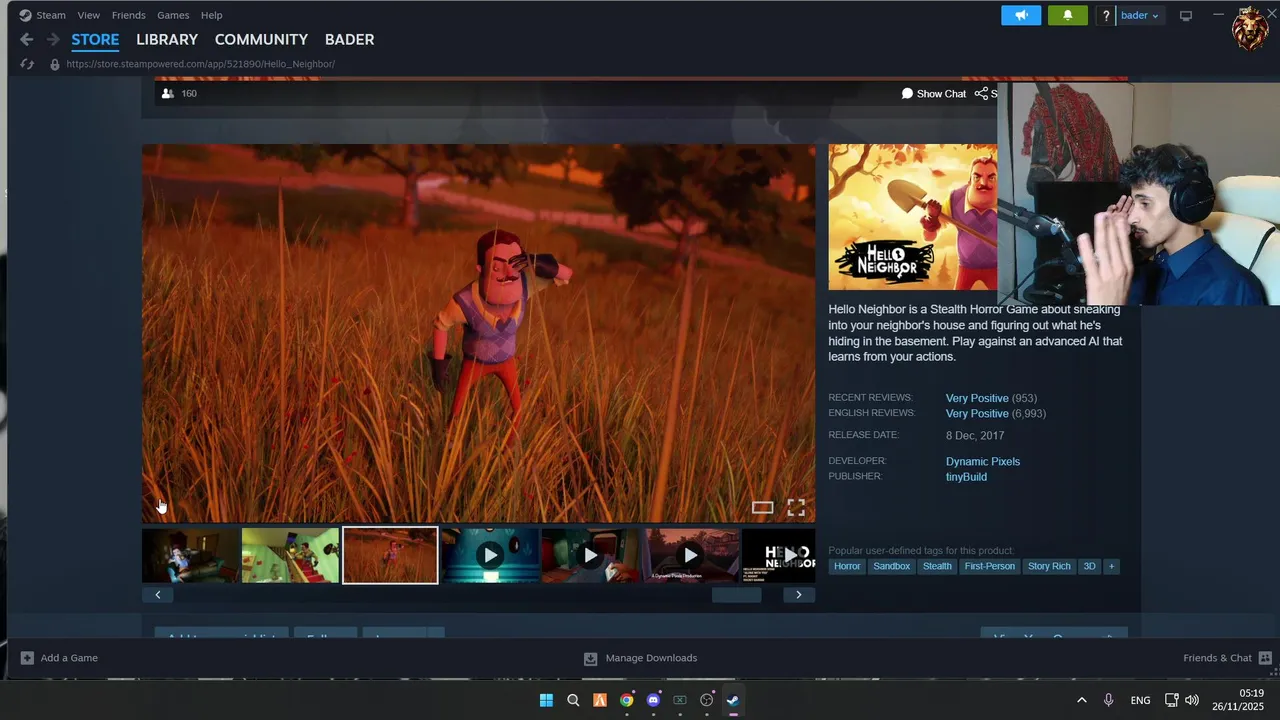Switch to Big Picture mode monitor icon

coord(1186,15)
